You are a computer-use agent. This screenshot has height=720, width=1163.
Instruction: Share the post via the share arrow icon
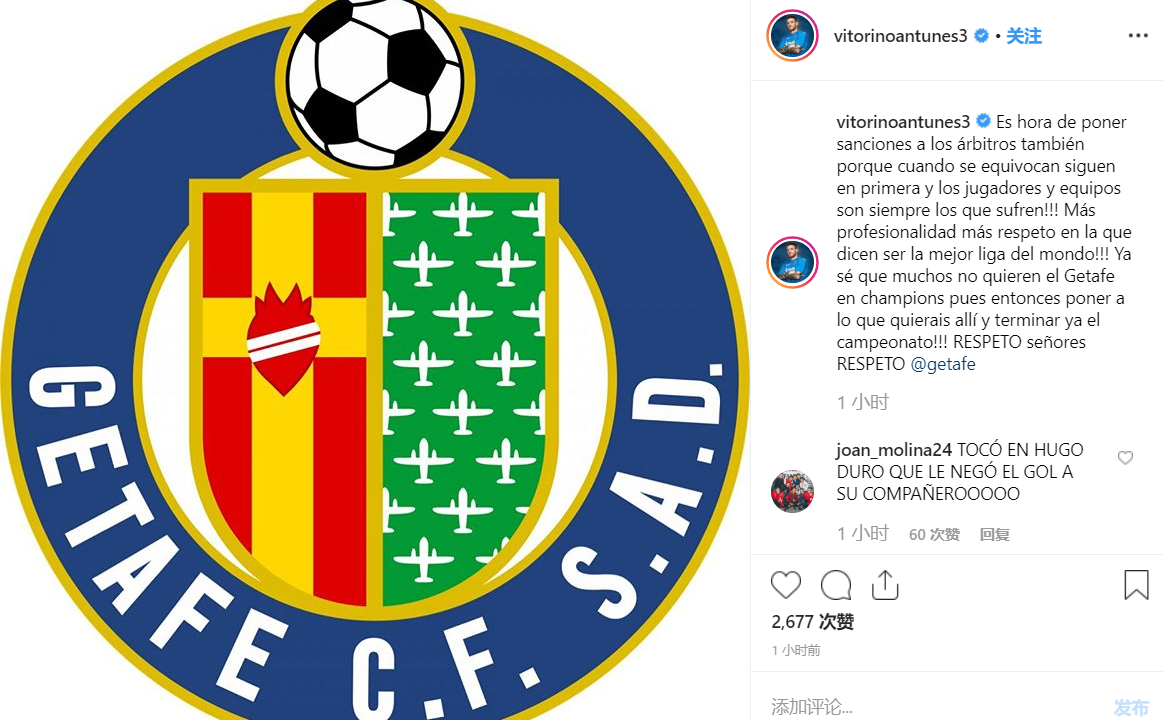click(x=885, y=584)
